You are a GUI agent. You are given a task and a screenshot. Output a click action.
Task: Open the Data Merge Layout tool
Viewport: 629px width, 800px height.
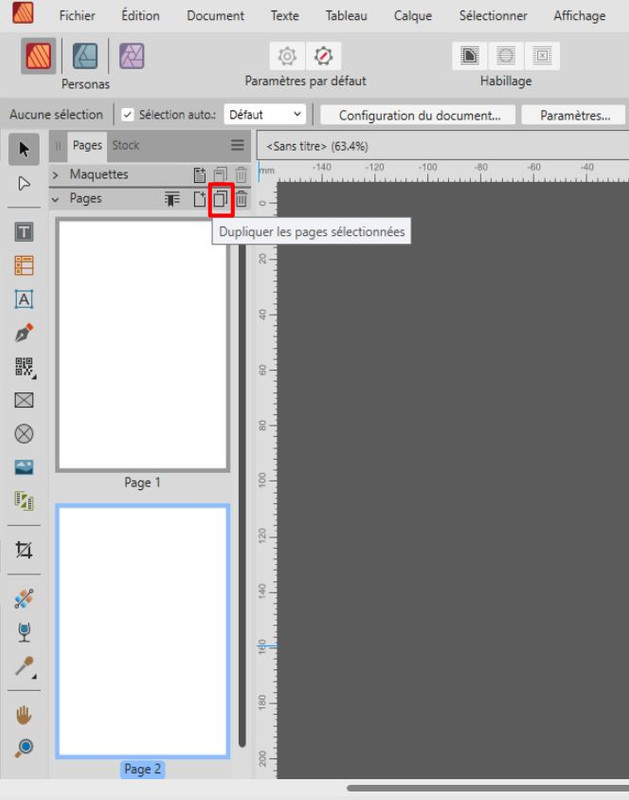click(x=24, y=501)
